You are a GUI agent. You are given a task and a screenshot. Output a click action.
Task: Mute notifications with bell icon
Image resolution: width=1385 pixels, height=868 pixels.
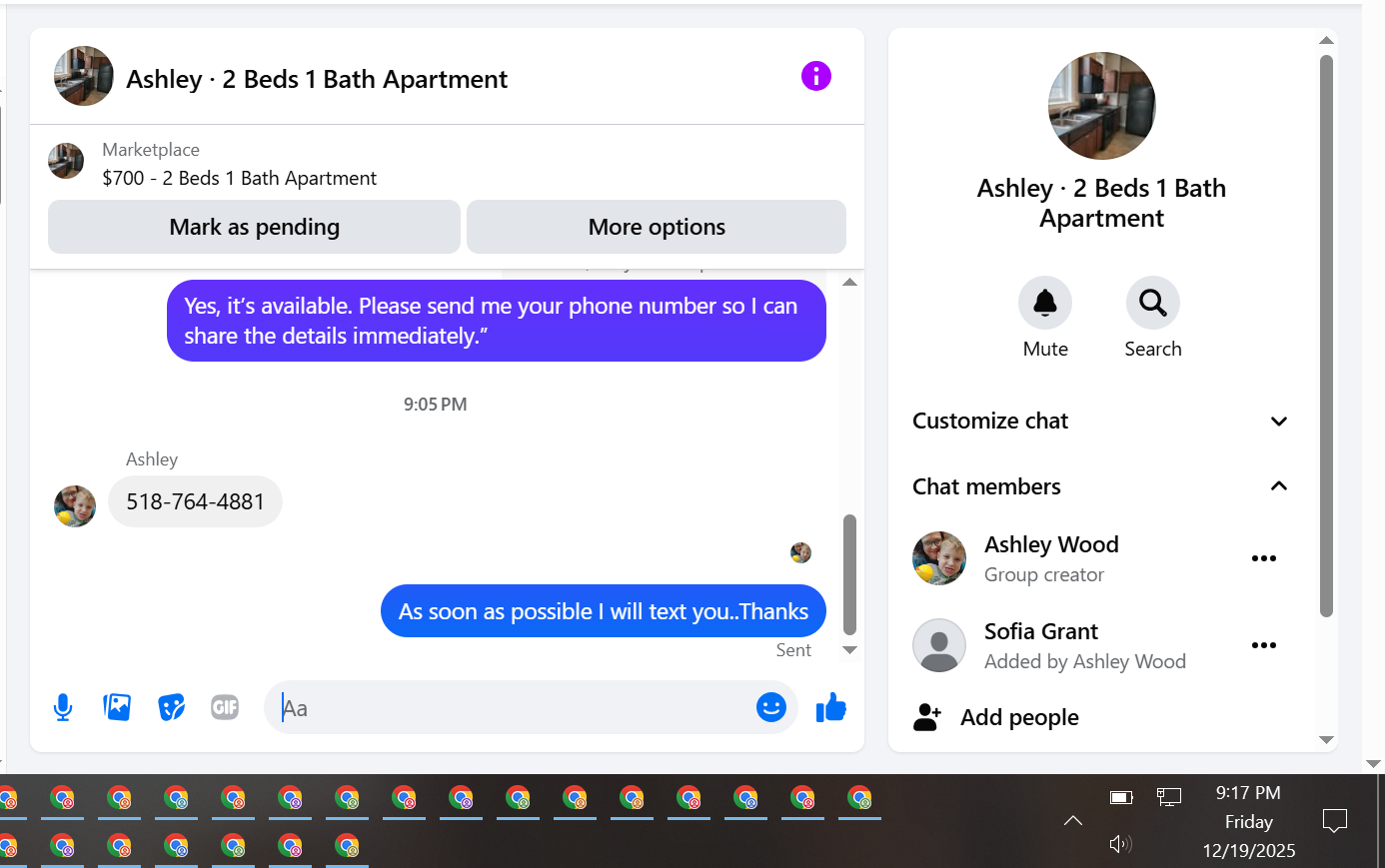[1045, 303]
